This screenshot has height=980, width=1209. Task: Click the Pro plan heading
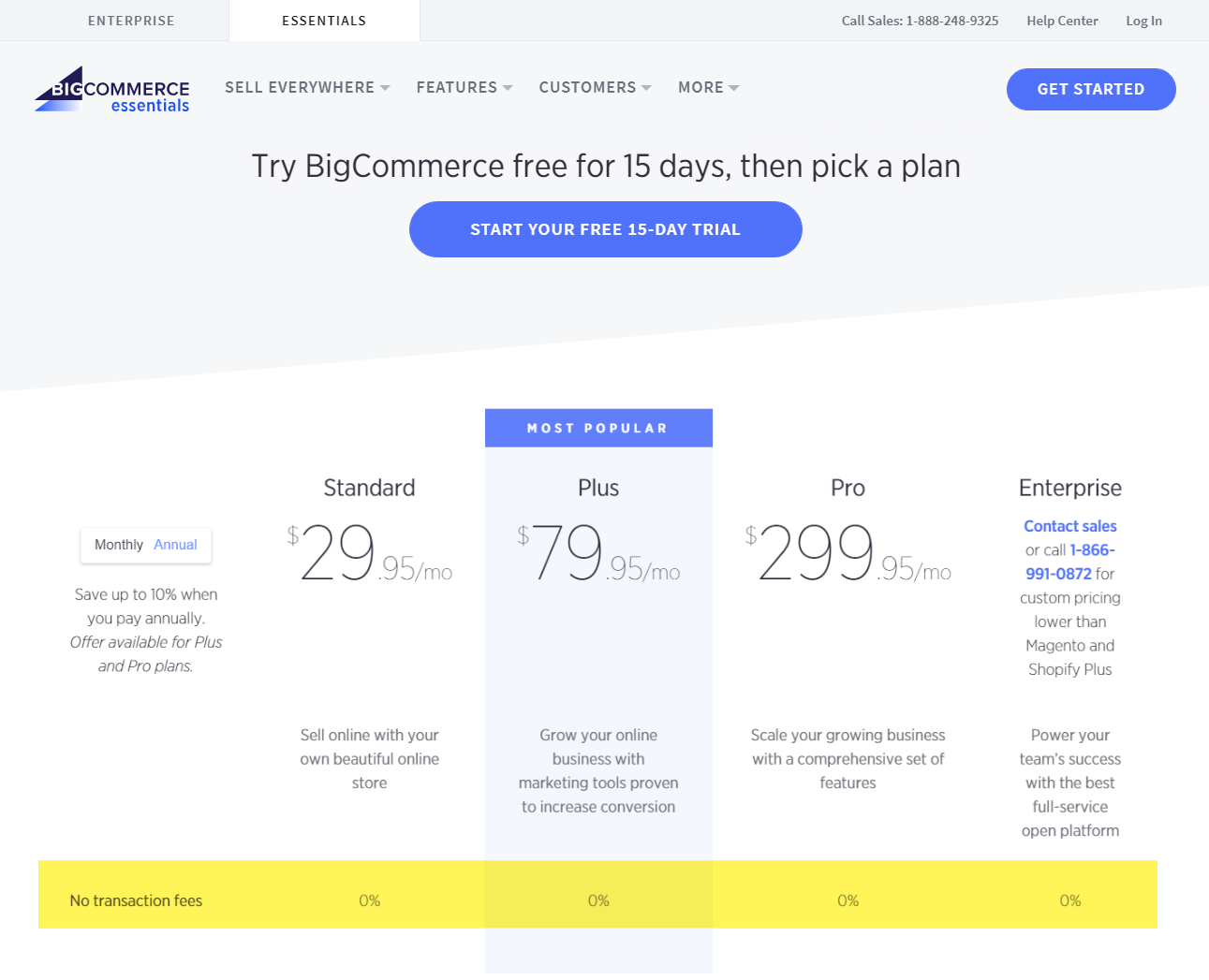848,488
